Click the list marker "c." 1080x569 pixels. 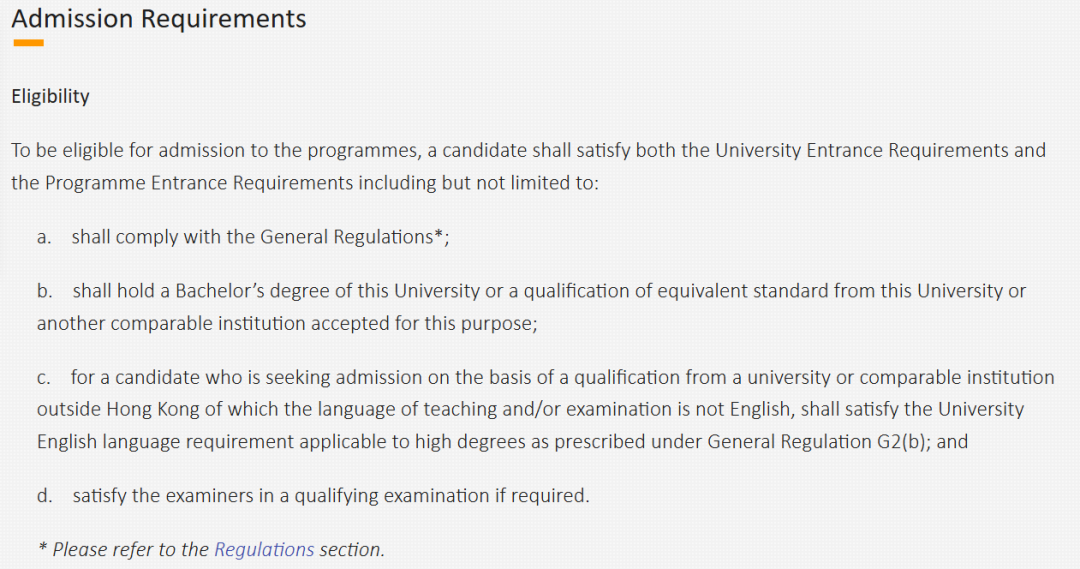[x=44, y=377]
